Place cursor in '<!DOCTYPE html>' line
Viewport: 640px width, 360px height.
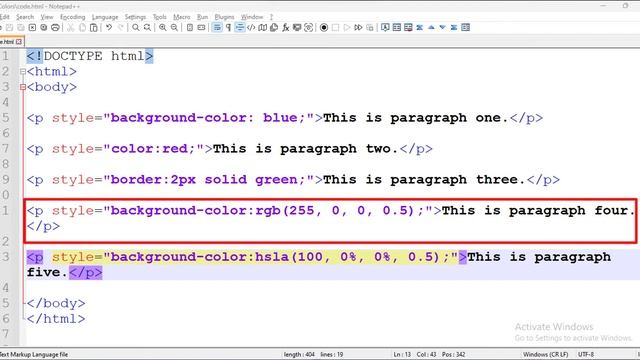(x=90, y=56)
